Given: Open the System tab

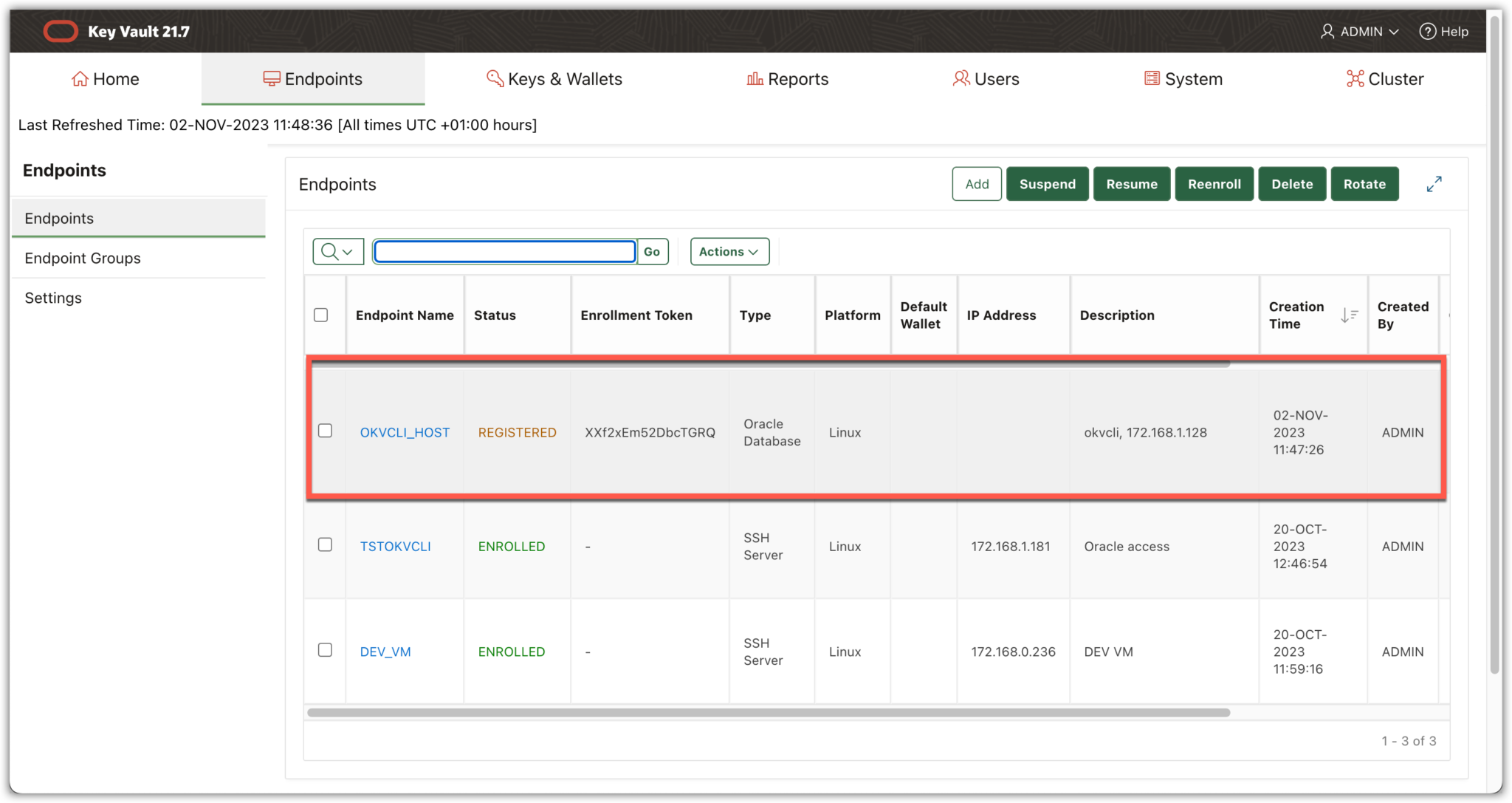Looking at the screenshot, I should click(x=1183, y=79).
